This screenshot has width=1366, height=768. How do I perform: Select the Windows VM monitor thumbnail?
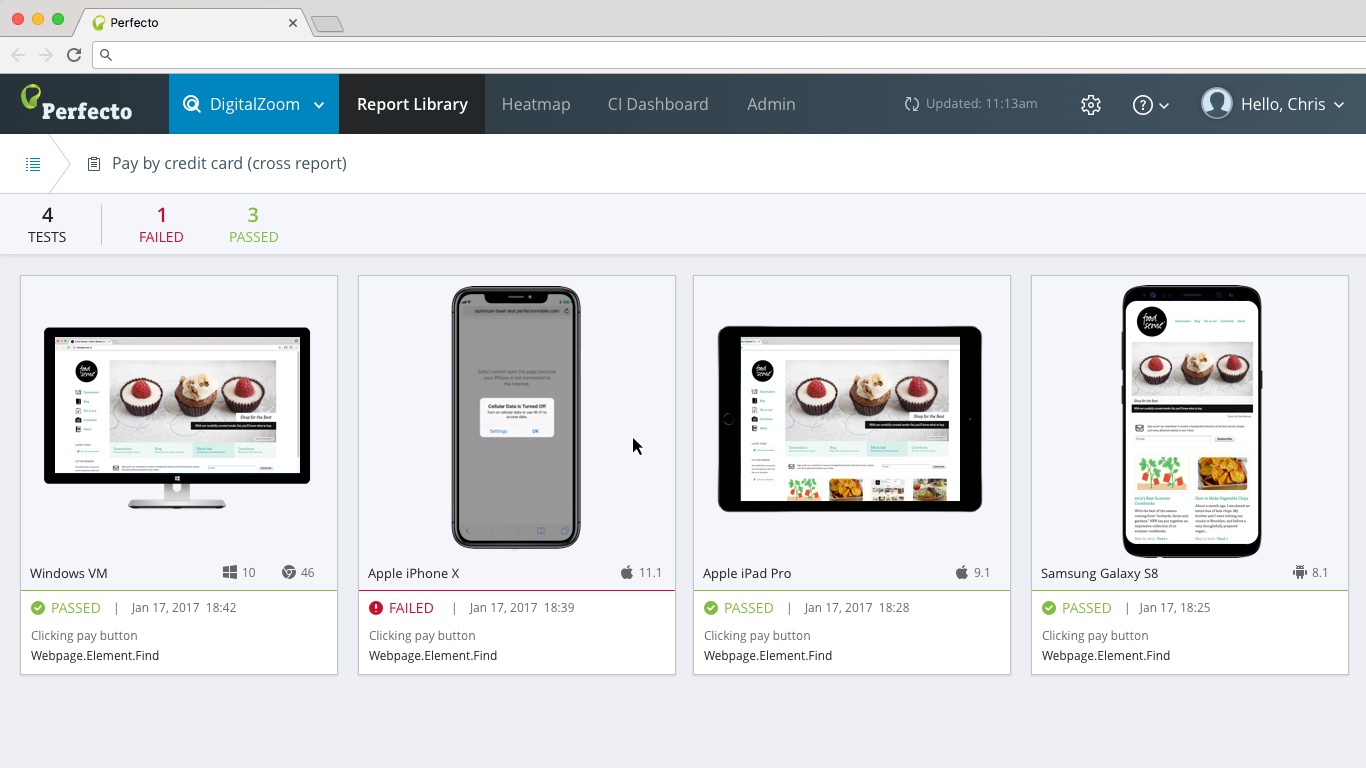177,417
